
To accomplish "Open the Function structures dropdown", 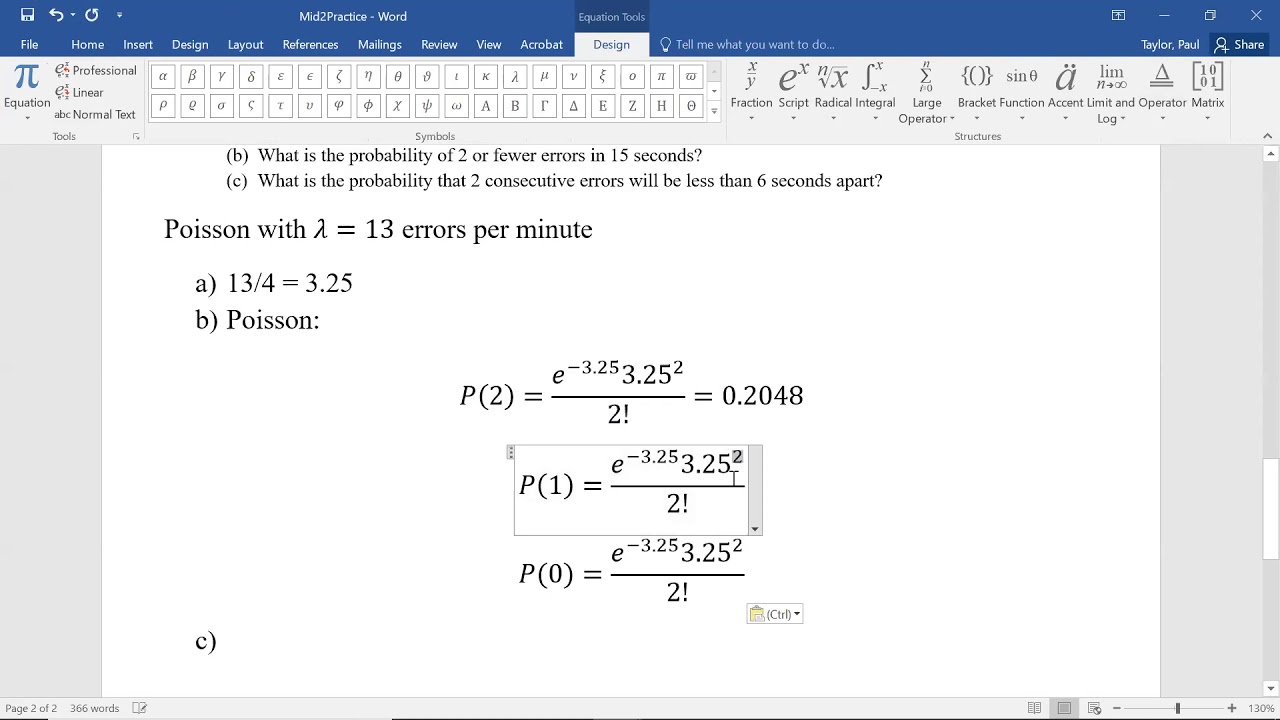I will click(1022, 92).
